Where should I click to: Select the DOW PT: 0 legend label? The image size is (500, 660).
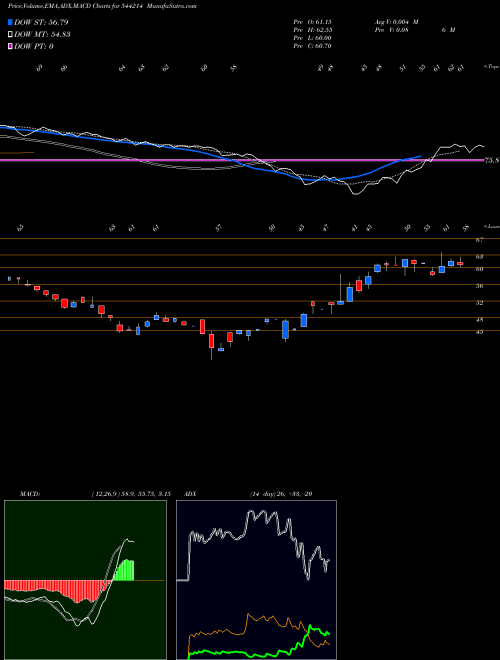pyautogui.click(x=34, y=46)
